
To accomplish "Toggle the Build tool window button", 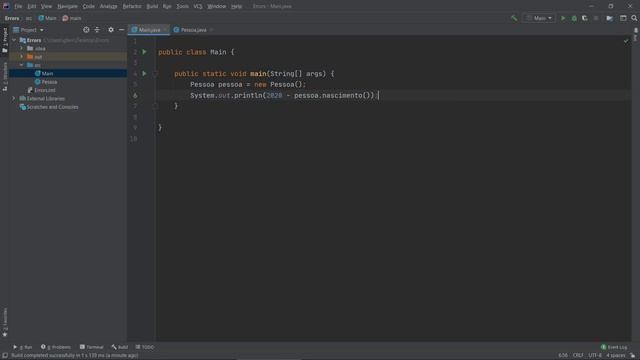I will tap(120, 347).
